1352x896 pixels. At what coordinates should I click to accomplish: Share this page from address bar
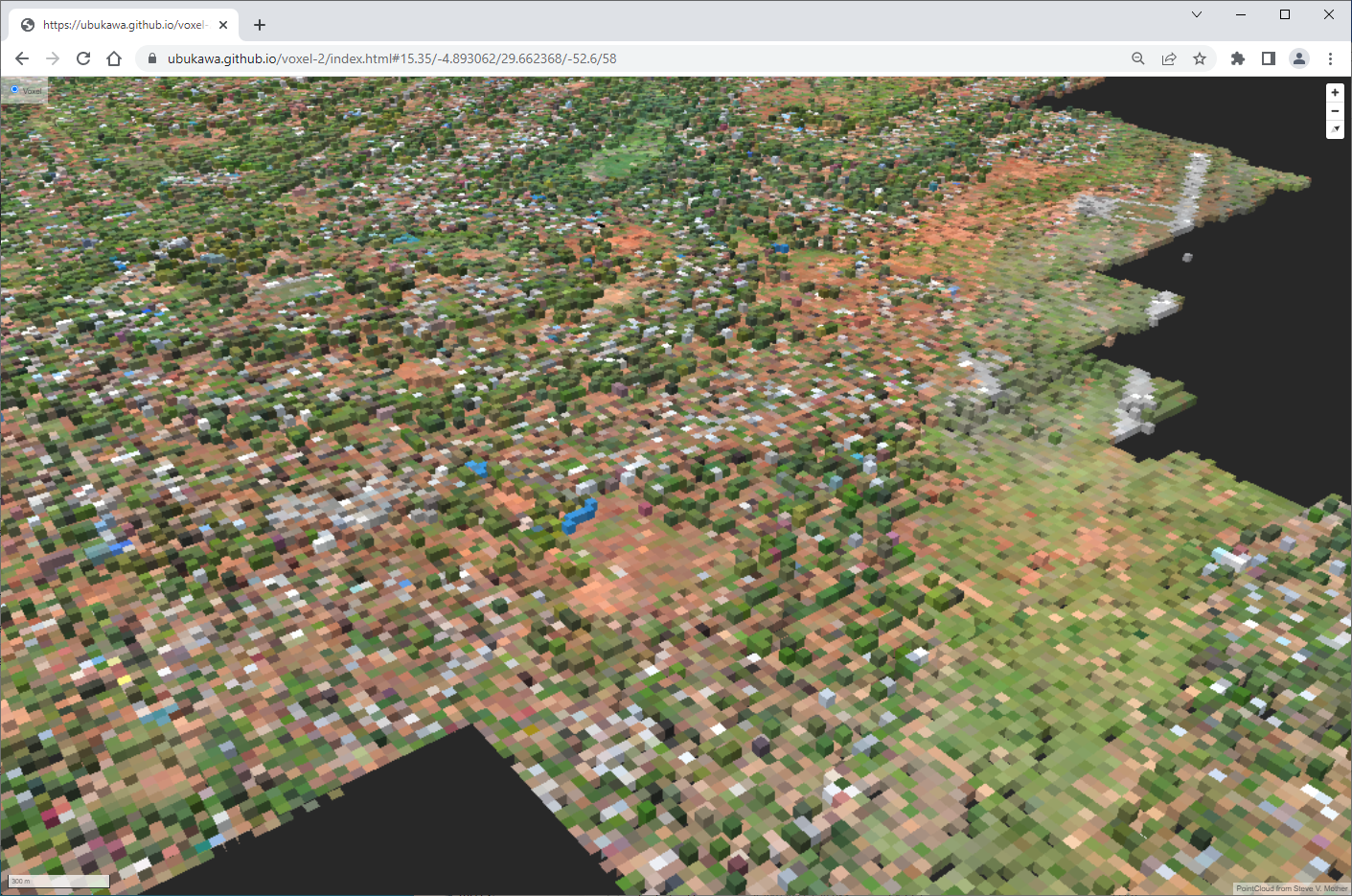click(1169, 58)
